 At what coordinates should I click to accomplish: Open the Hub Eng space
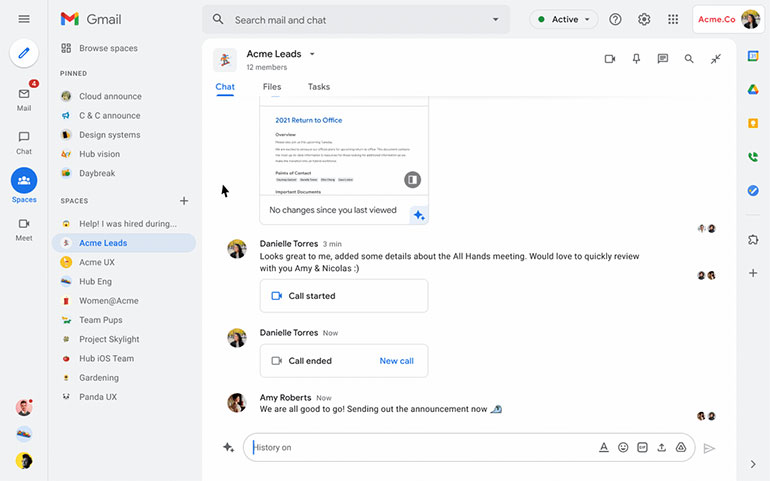(x=124, y=281)
